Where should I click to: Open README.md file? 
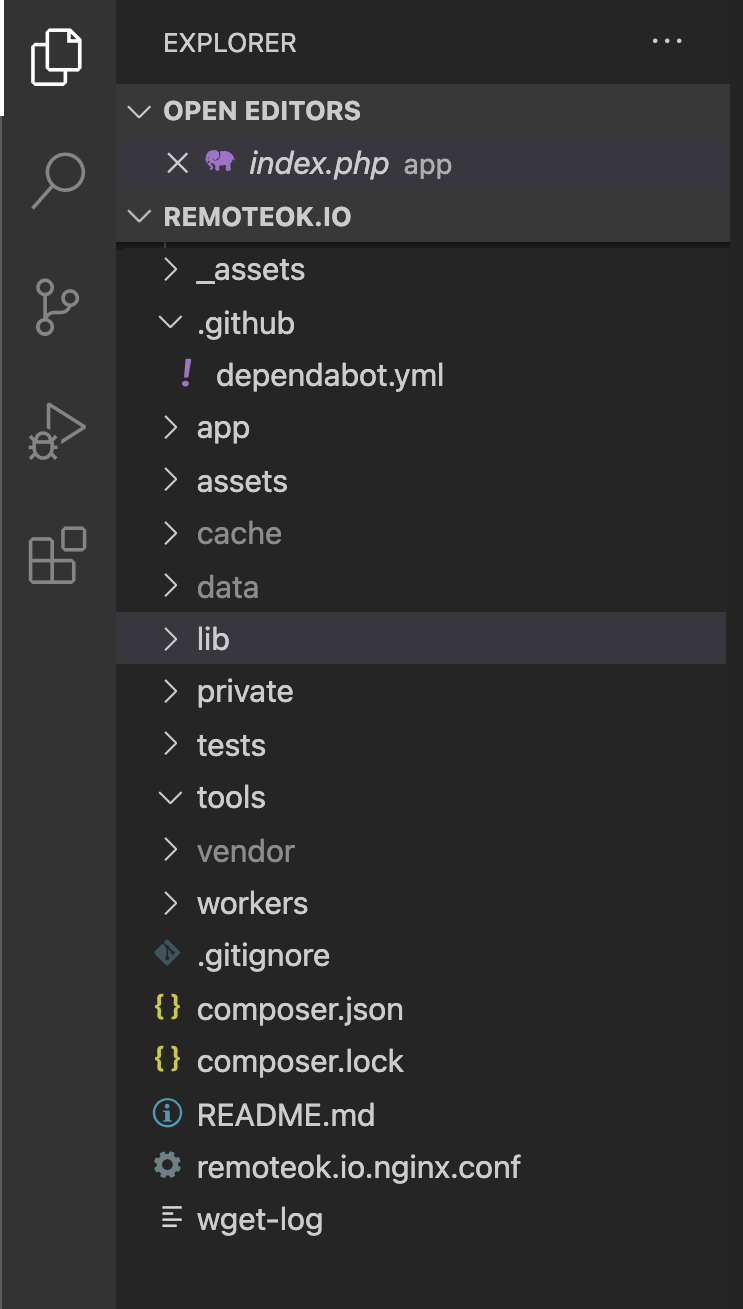point(285,1114)
